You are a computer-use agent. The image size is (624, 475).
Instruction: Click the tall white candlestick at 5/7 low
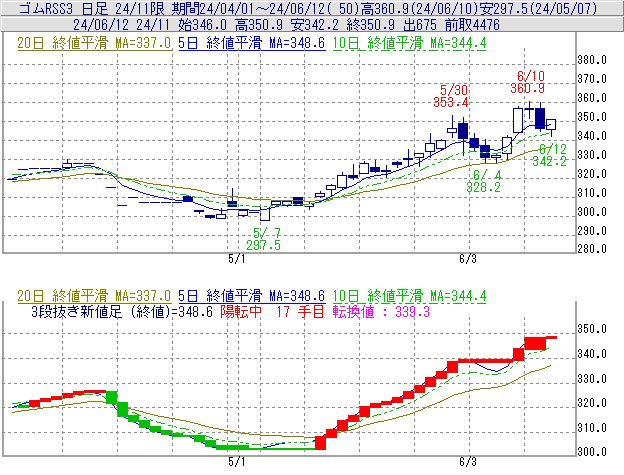[265, 214]
